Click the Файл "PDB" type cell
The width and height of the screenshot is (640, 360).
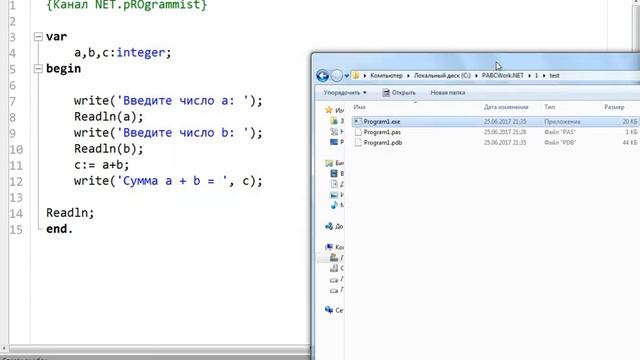point(560,143)
